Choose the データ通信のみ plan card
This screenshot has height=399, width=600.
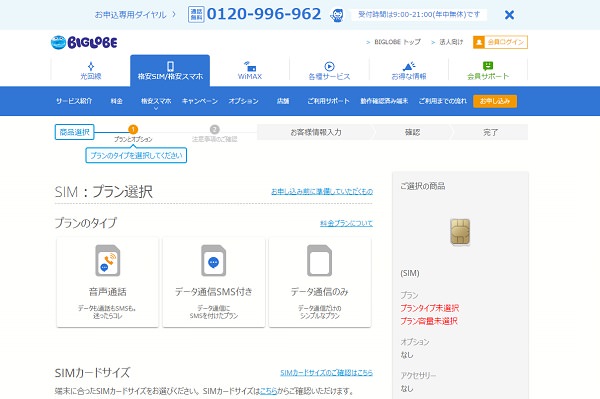(x=320, y=282)
